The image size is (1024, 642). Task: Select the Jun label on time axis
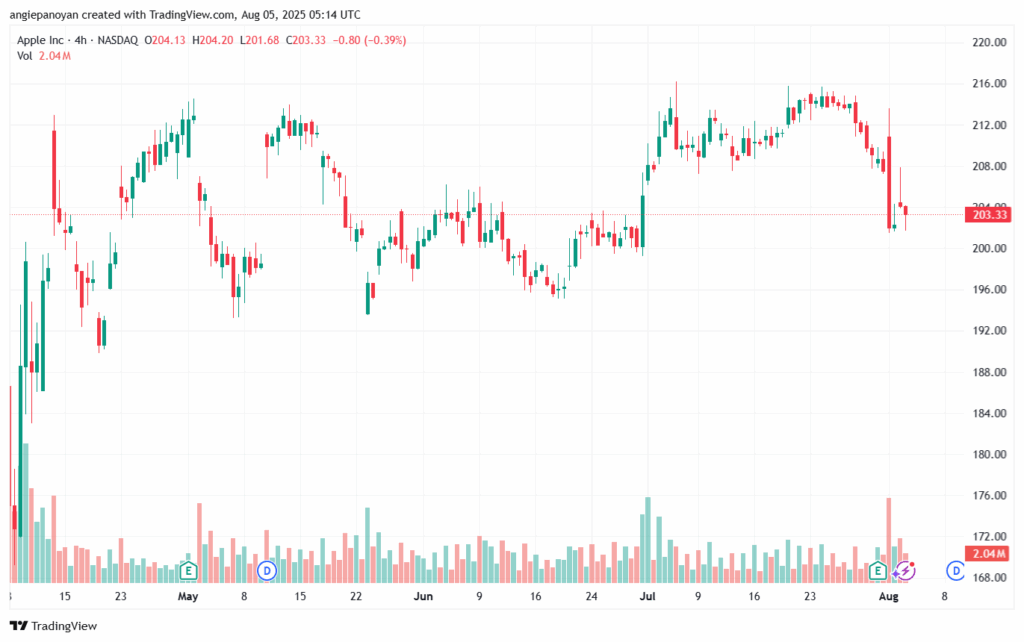(423, 596)
